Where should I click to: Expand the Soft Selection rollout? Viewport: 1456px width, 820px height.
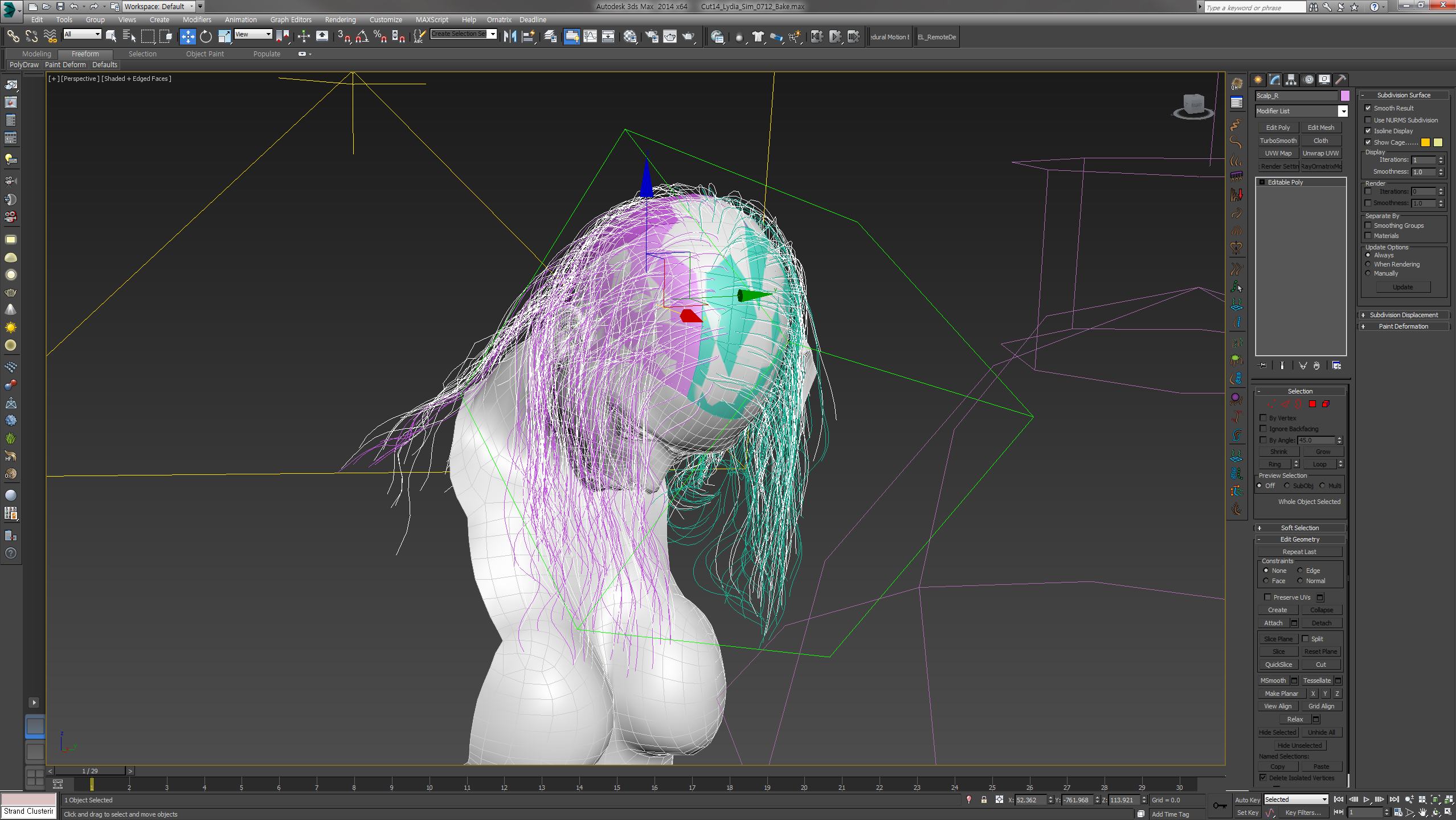[1299, 528]
